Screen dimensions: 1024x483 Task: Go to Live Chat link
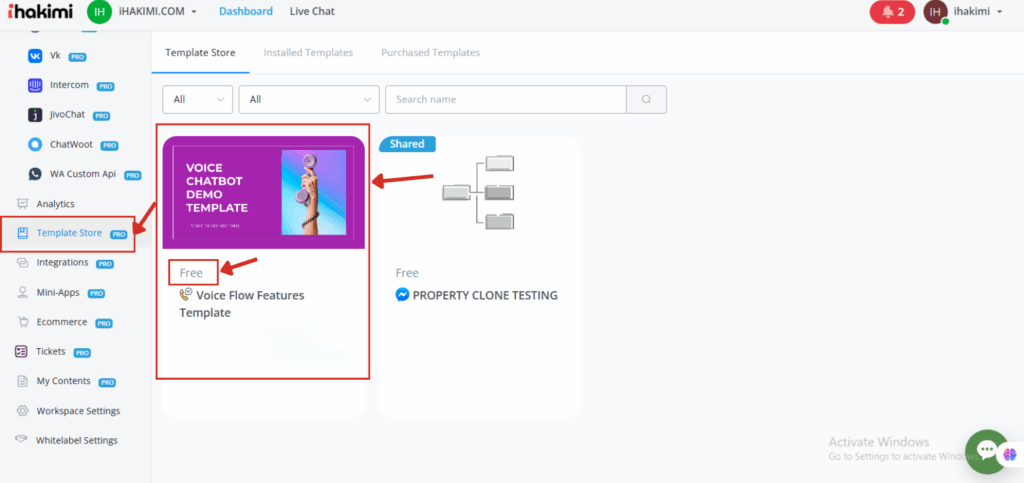[312, 12]
